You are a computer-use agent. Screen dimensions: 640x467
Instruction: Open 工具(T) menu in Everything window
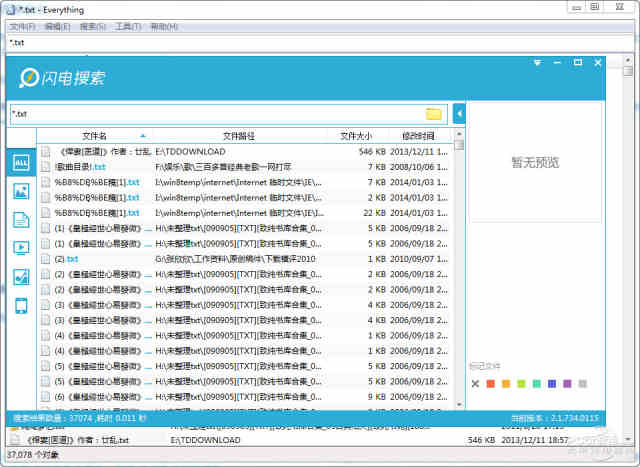pos(128,27)
